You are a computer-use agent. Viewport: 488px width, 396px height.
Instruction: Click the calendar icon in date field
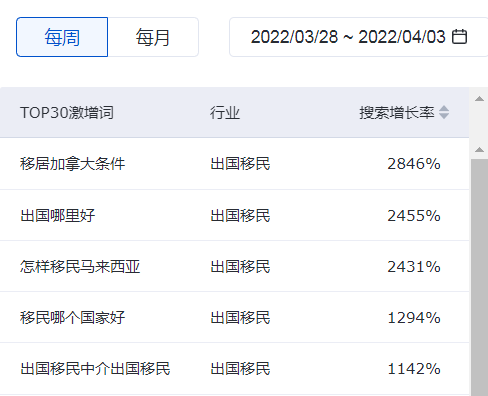[x=459, y=37]
